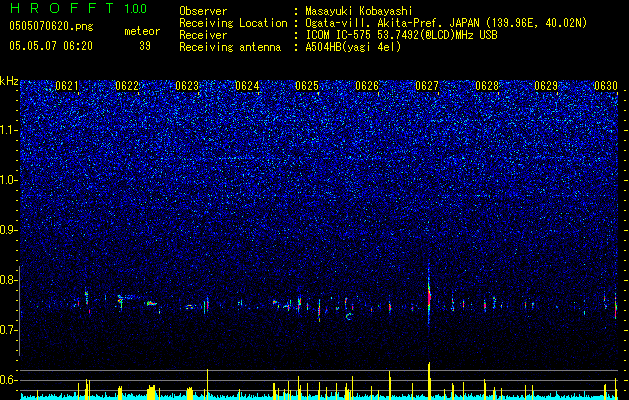Click the Receiving antenna label
This screenshot has height=400, width=629.
[x=230, y=47]
